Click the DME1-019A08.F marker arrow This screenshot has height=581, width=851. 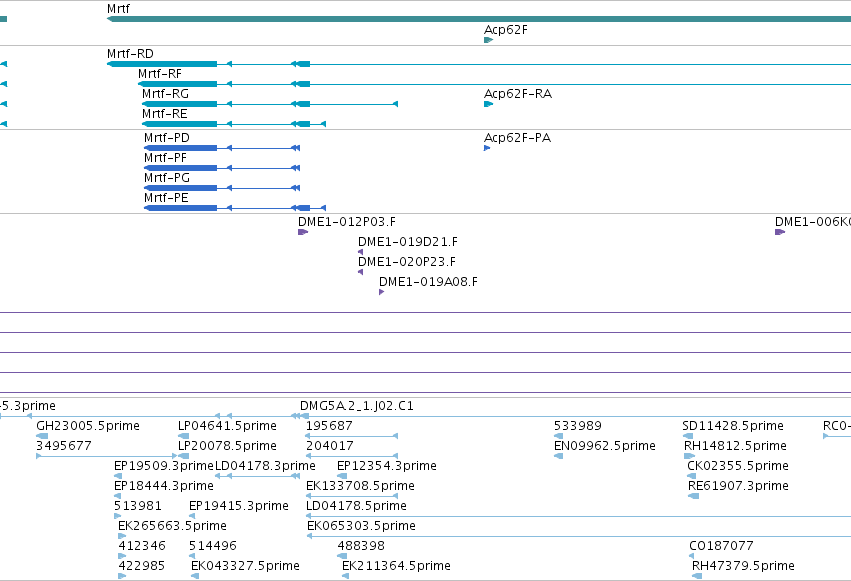pyautogui.click(x=382, y=292)
